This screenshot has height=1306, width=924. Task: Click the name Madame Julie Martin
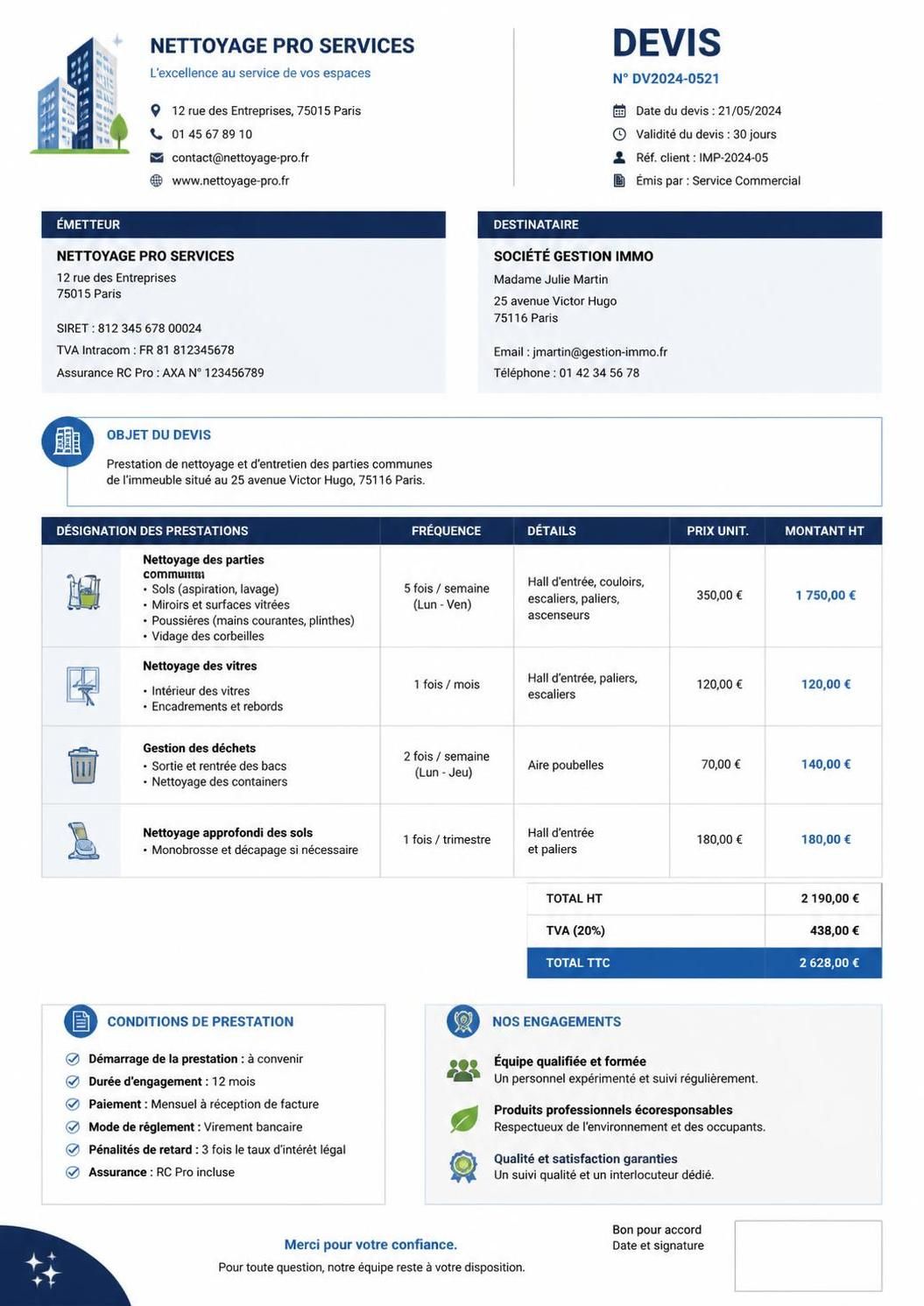551,279
